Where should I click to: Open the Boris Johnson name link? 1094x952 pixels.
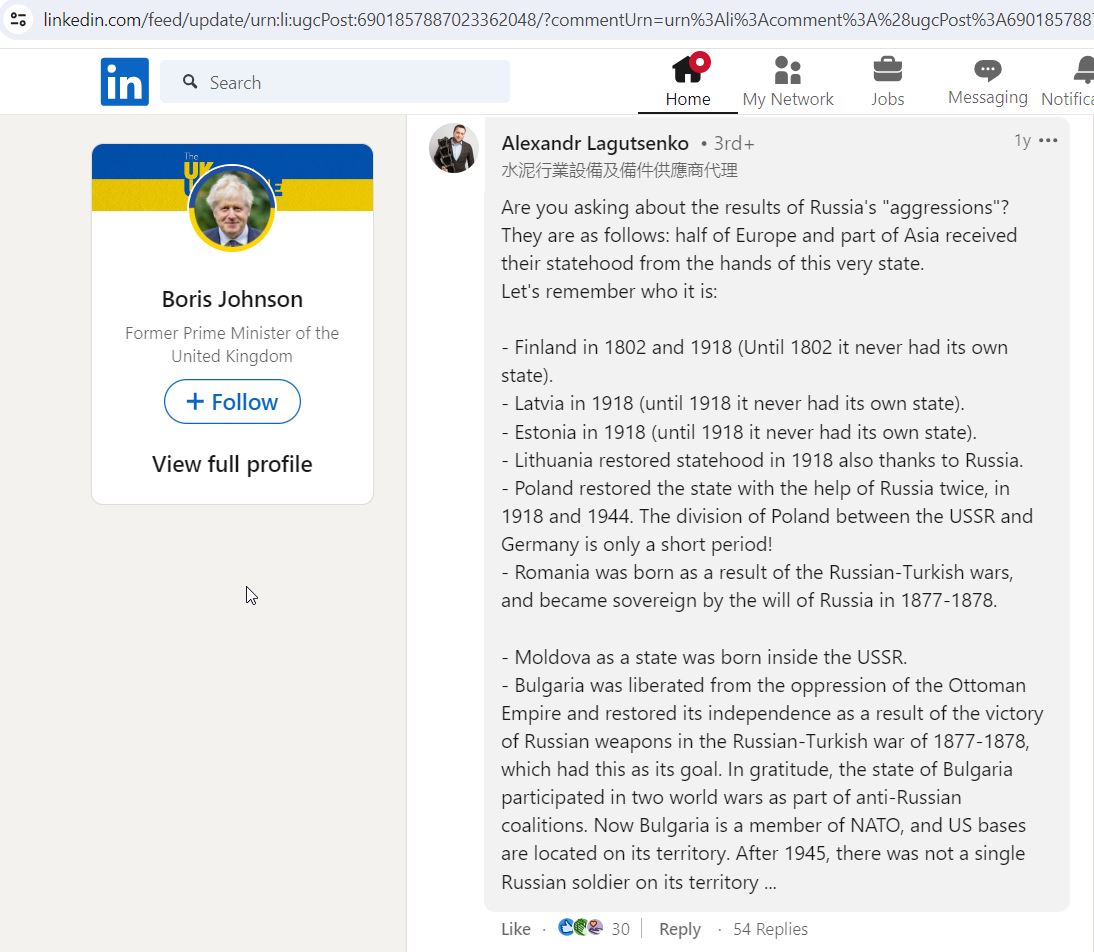[x=232, y=299]
